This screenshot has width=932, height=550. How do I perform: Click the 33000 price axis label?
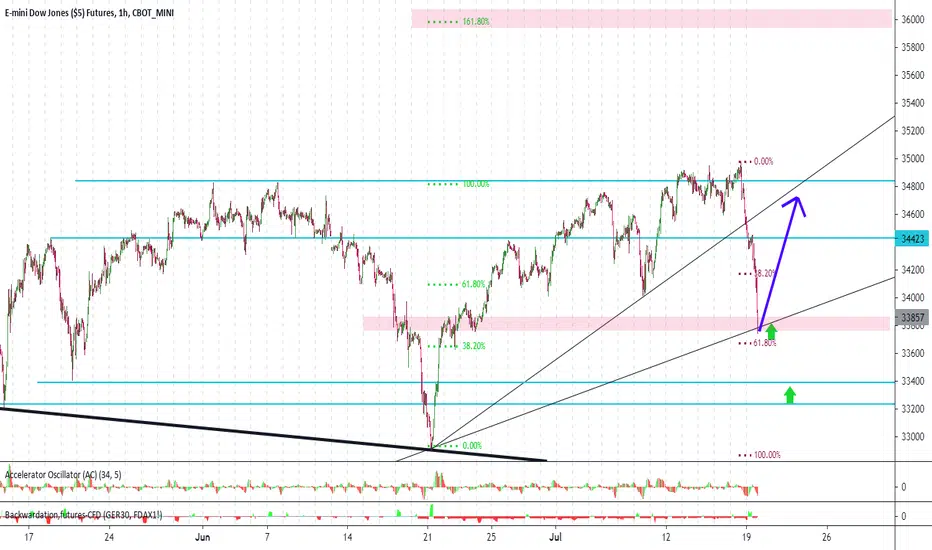(912, 436)
